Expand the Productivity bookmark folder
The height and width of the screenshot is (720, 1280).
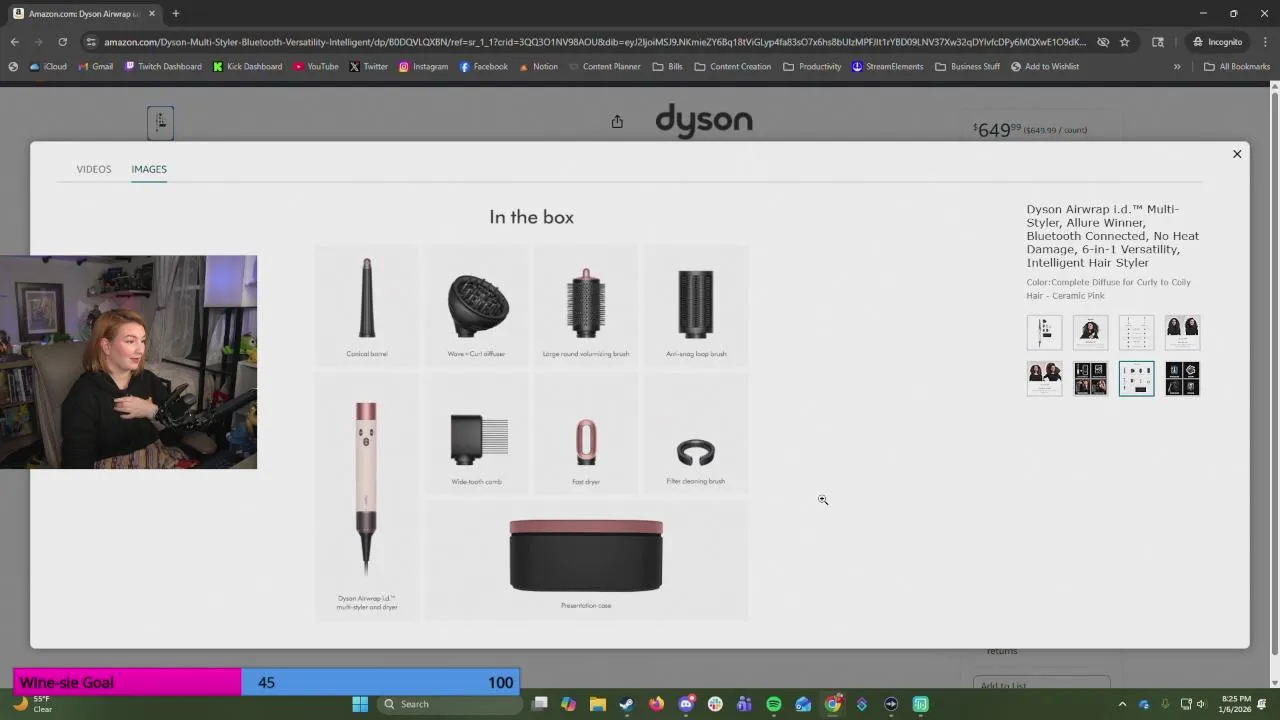coord(812,67)
